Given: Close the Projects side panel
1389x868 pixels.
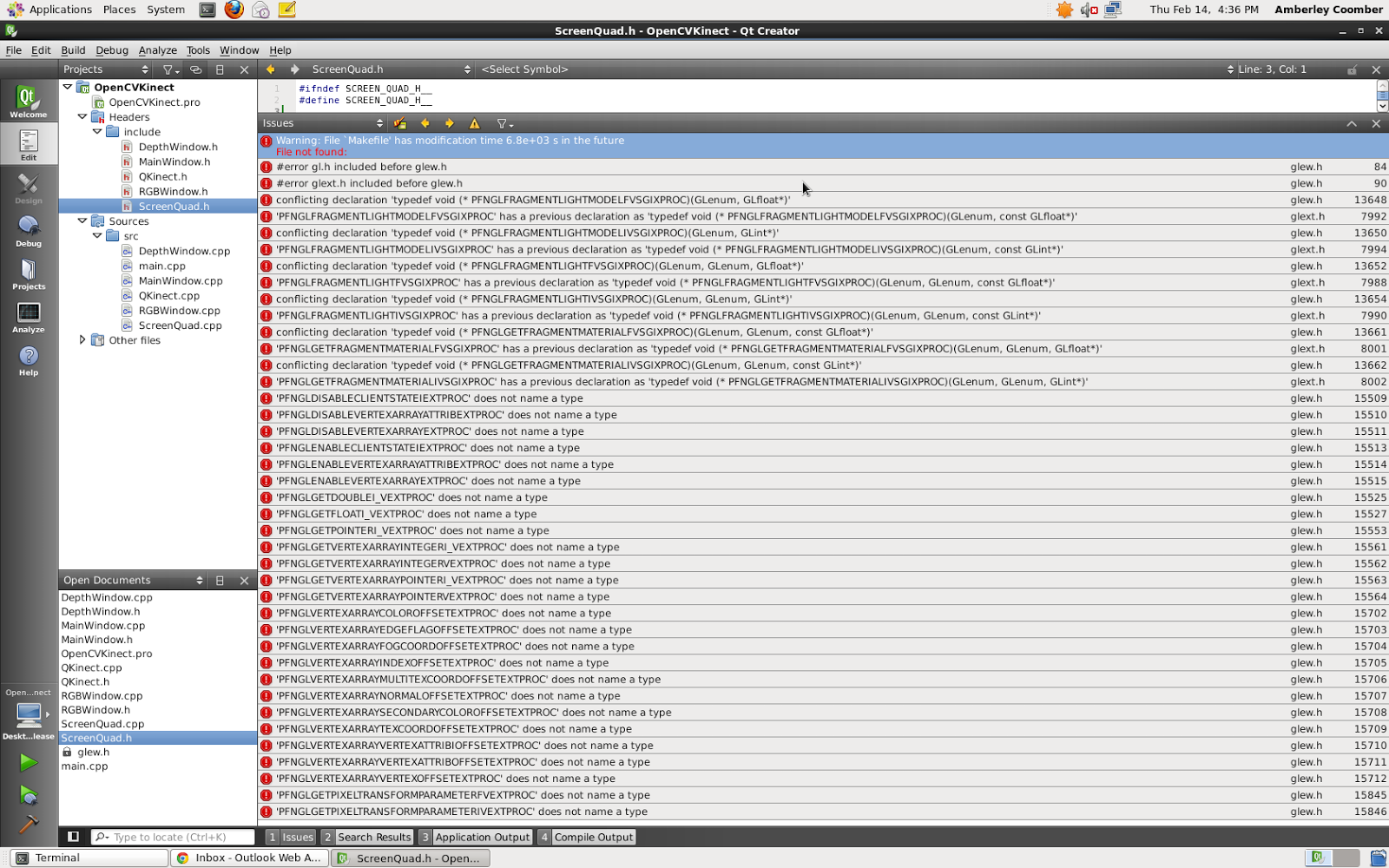Looking at the screenshot, I should (x=244, y=69).
